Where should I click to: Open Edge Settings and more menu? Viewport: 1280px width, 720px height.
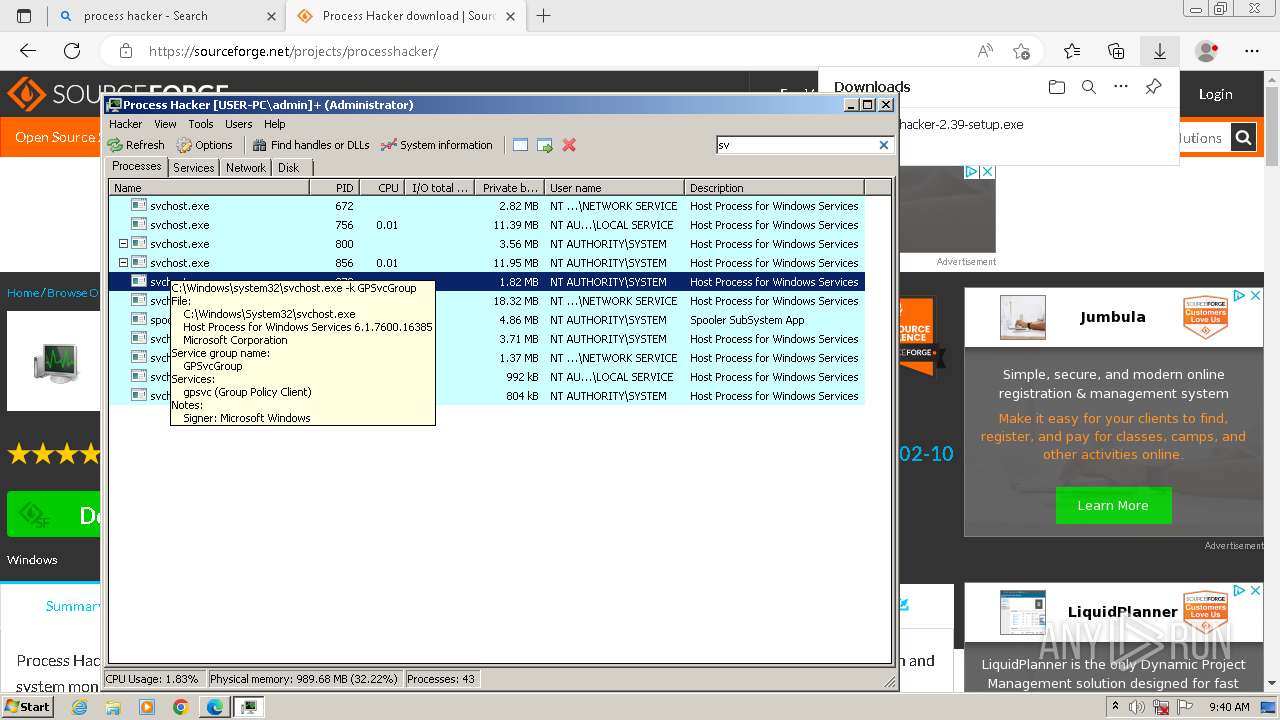(x=1252, y=51)
